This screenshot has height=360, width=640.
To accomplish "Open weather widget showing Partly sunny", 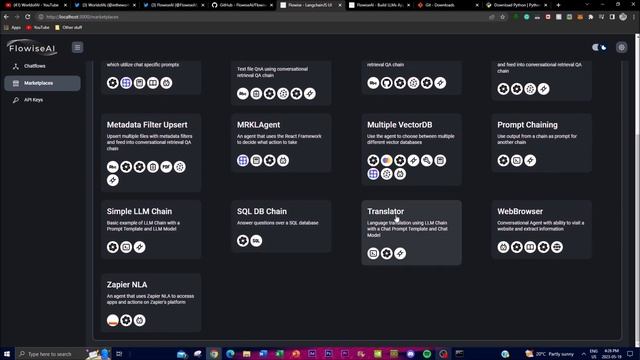I will [549, 354].
